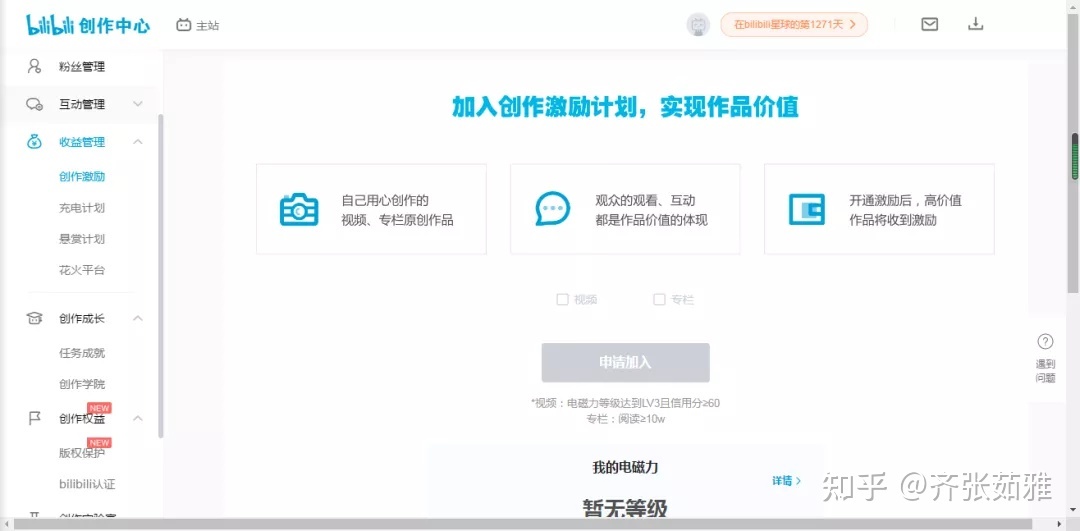Click the 粉丝管理 person icon

pyautogui.click(x=35, y=66)
